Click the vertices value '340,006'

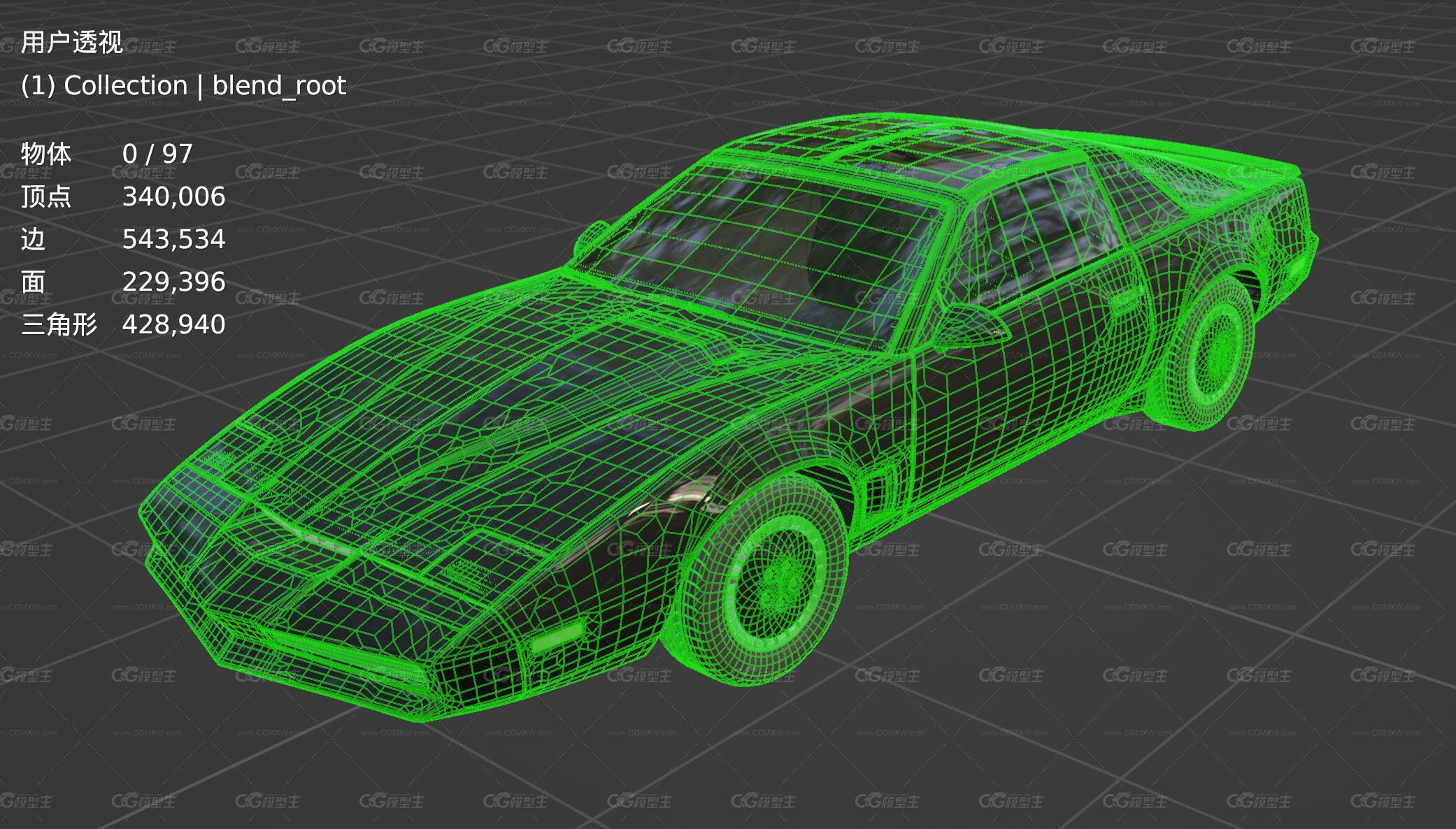point(173,196)
